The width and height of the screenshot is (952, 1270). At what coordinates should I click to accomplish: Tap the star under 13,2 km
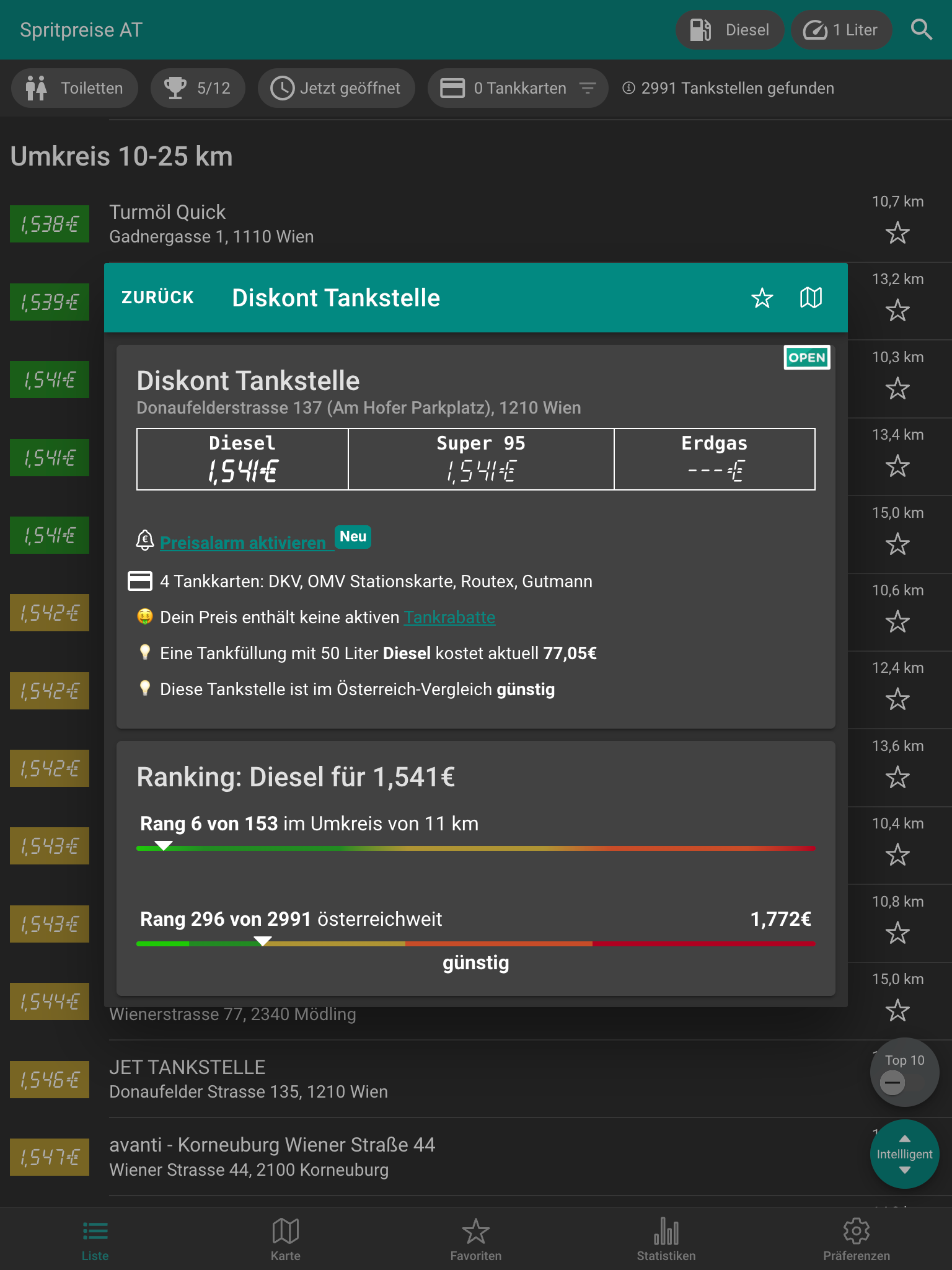(897, 310)
